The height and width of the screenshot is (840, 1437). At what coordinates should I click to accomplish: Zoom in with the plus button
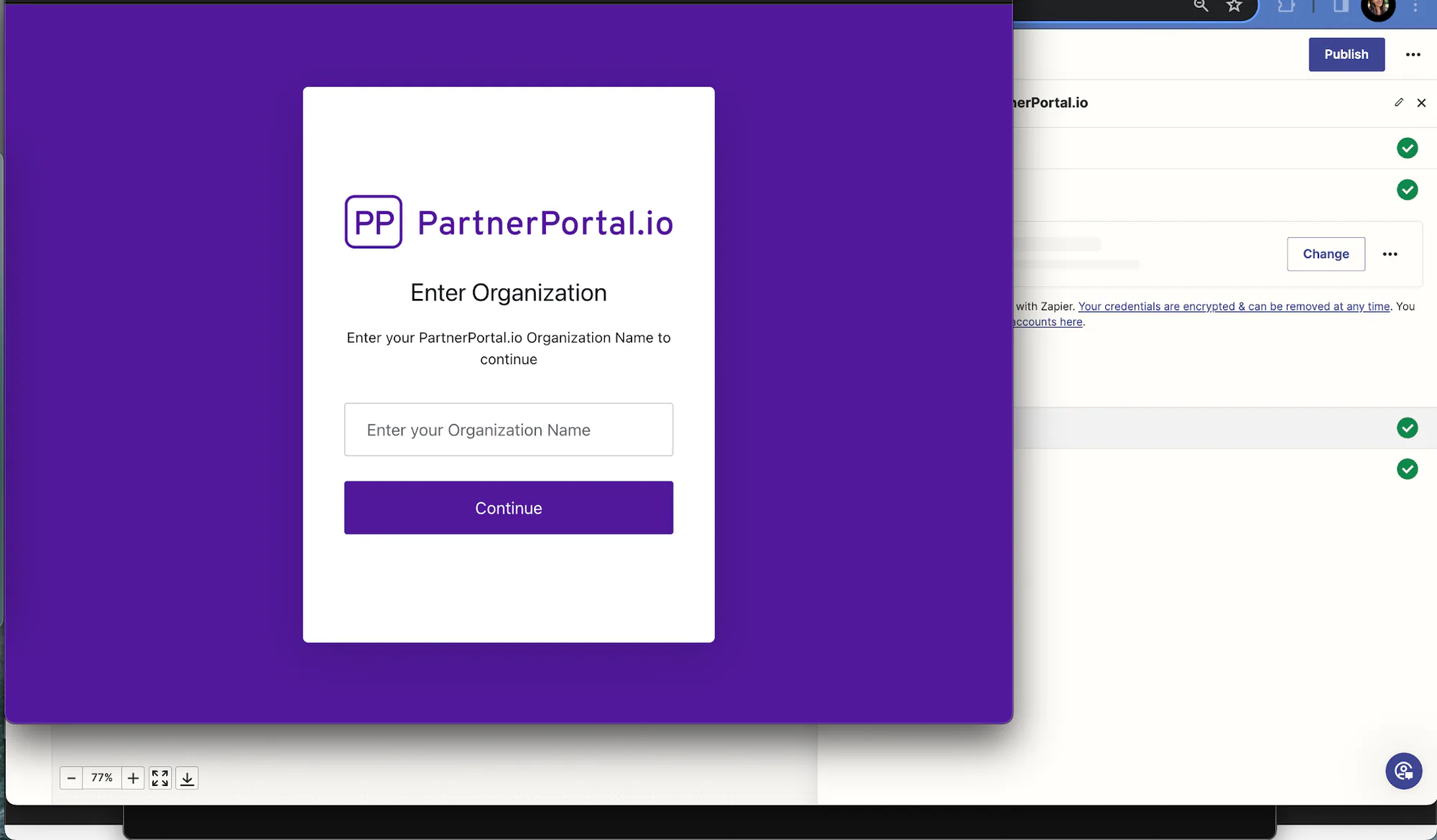tap(133, 778)
